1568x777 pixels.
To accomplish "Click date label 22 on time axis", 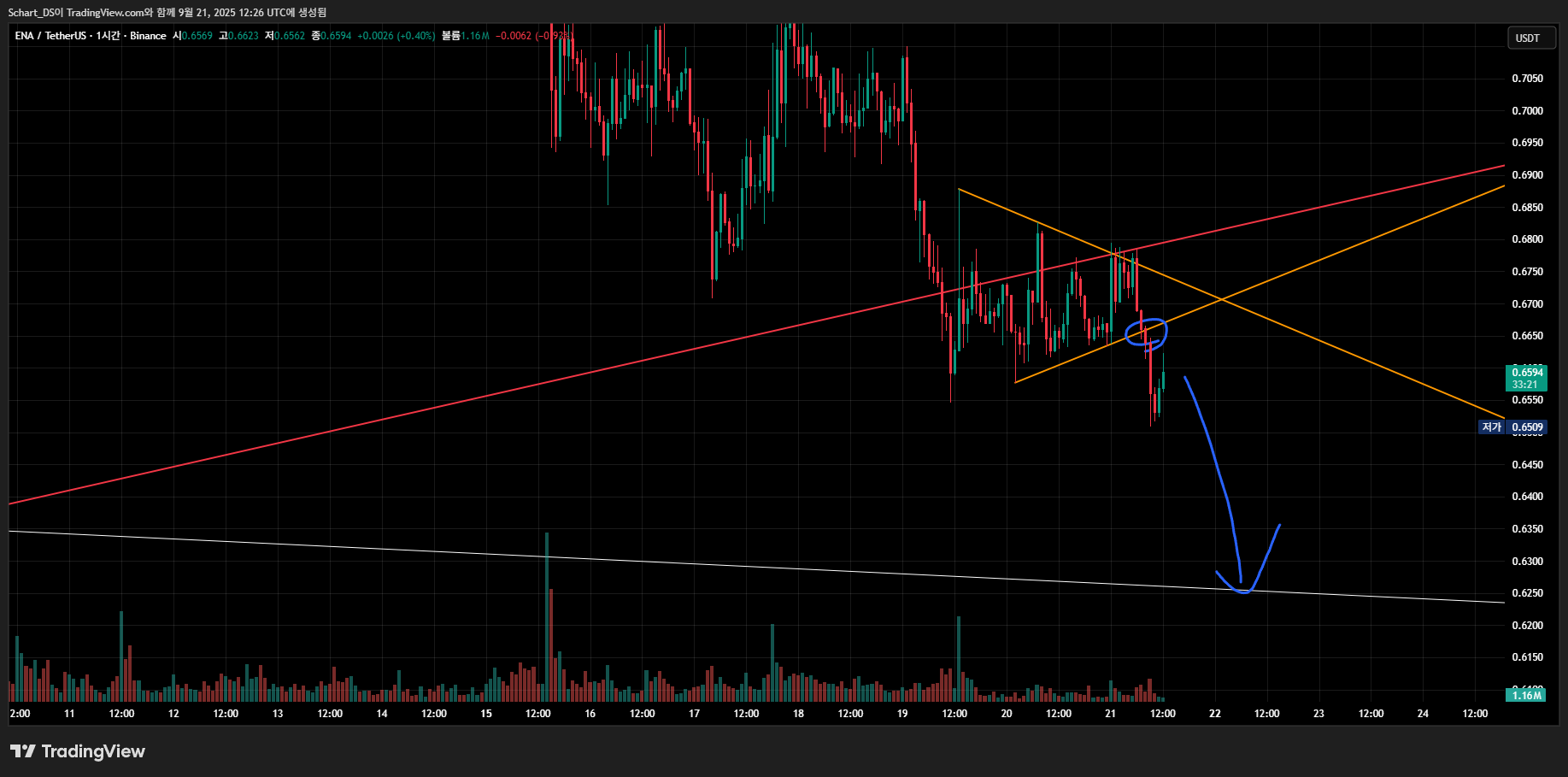I will [x=1214, y=714].
